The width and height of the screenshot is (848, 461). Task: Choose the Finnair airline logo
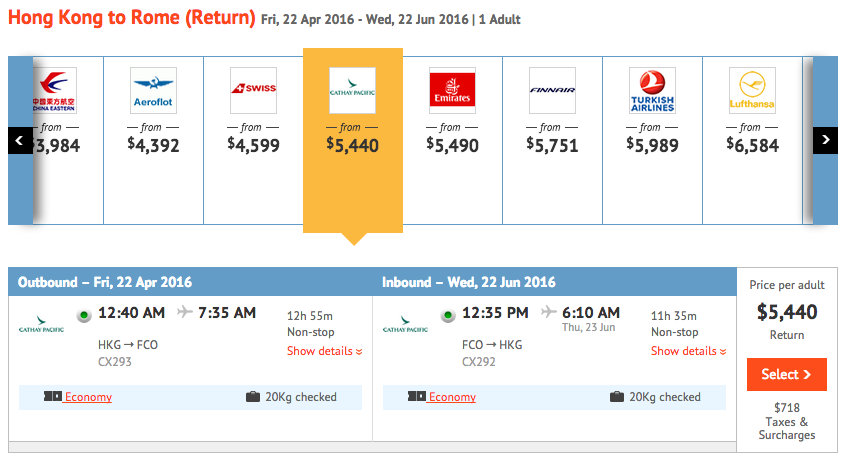click(552, 90)
